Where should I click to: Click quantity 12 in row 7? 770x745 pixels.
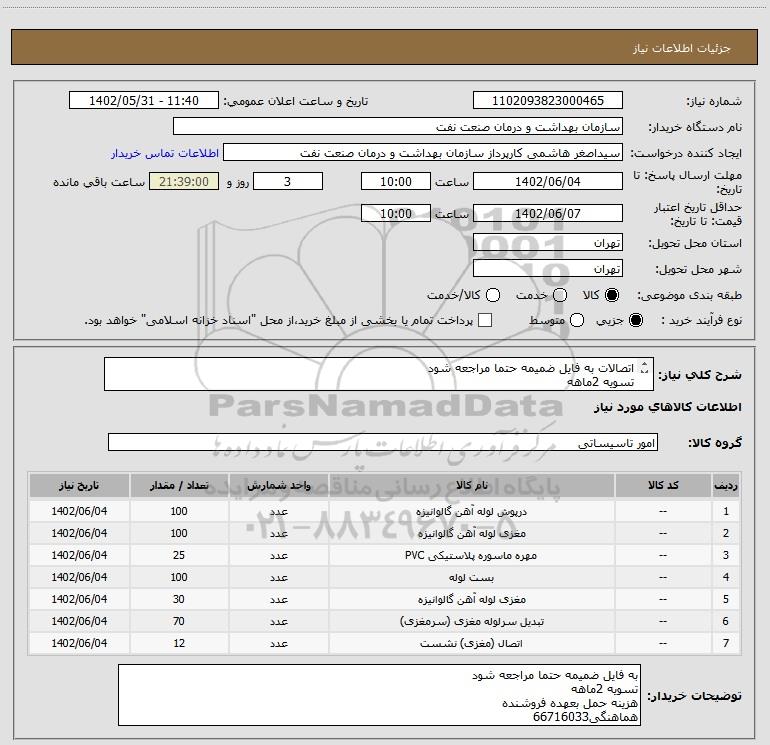(179, 643)
